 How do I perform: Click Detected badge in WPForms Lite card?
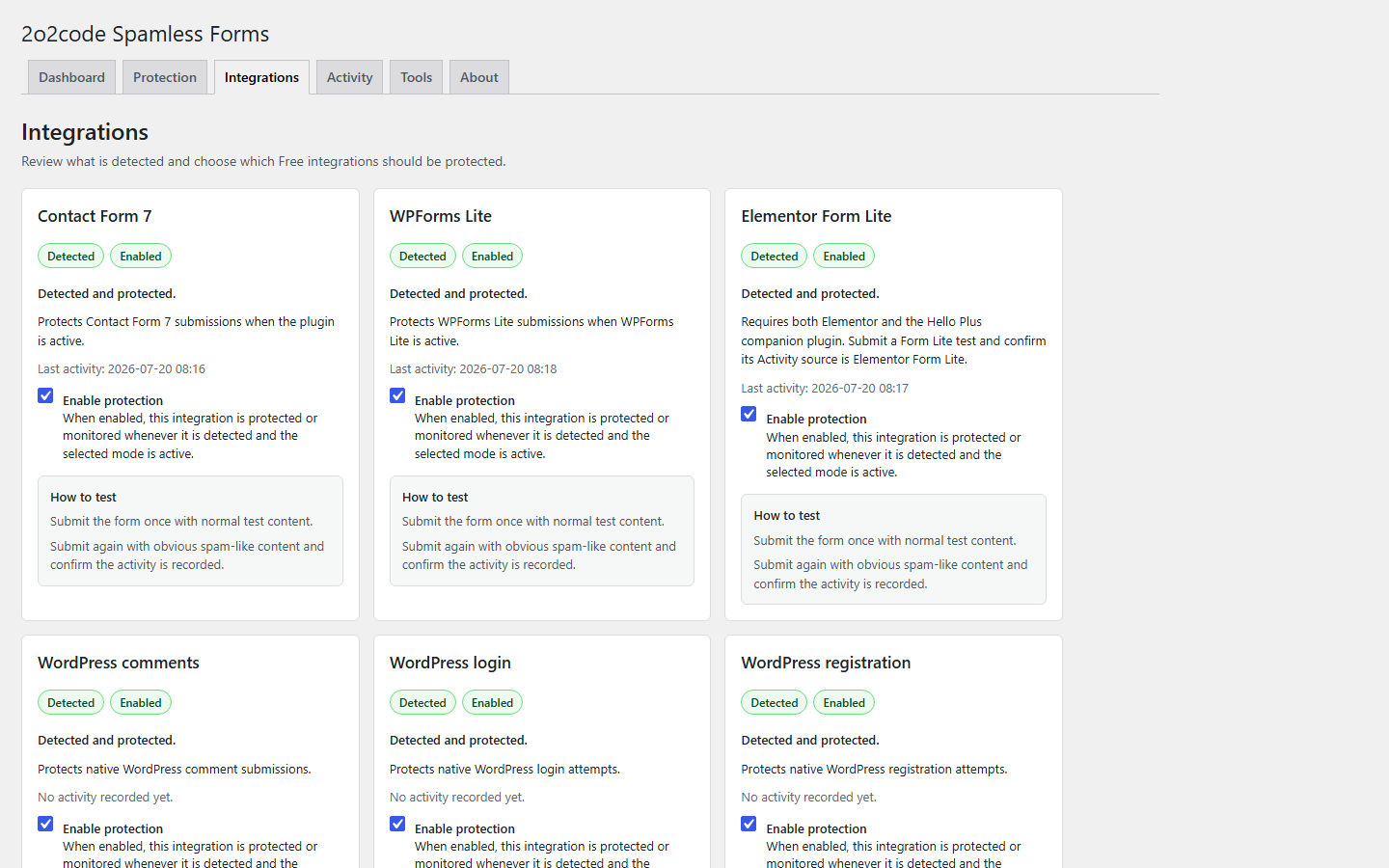click(422, 256)
